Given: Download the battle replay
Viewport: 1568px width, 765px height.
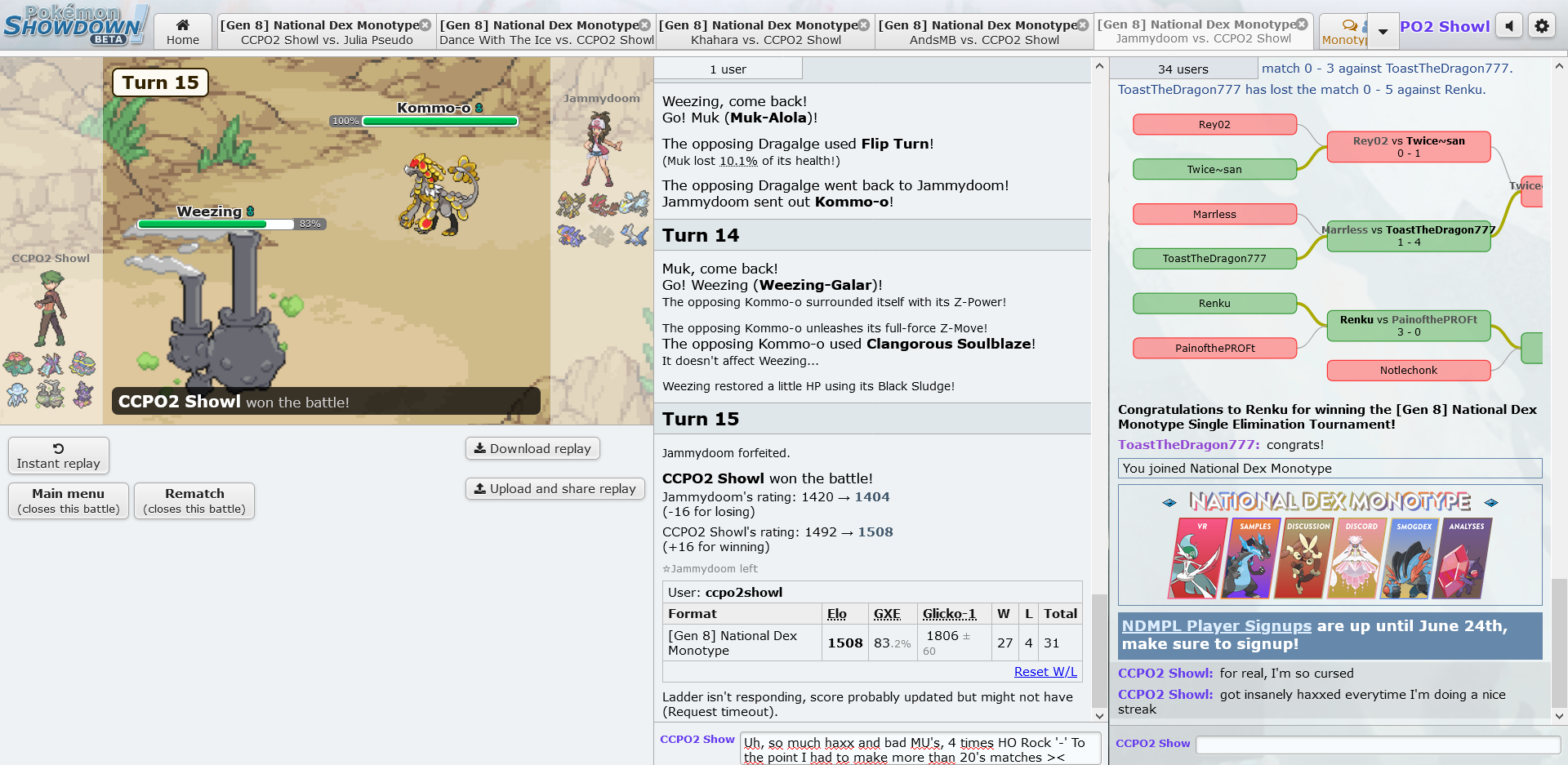Looking at the screenshot, I should click(x=532, y=448).
